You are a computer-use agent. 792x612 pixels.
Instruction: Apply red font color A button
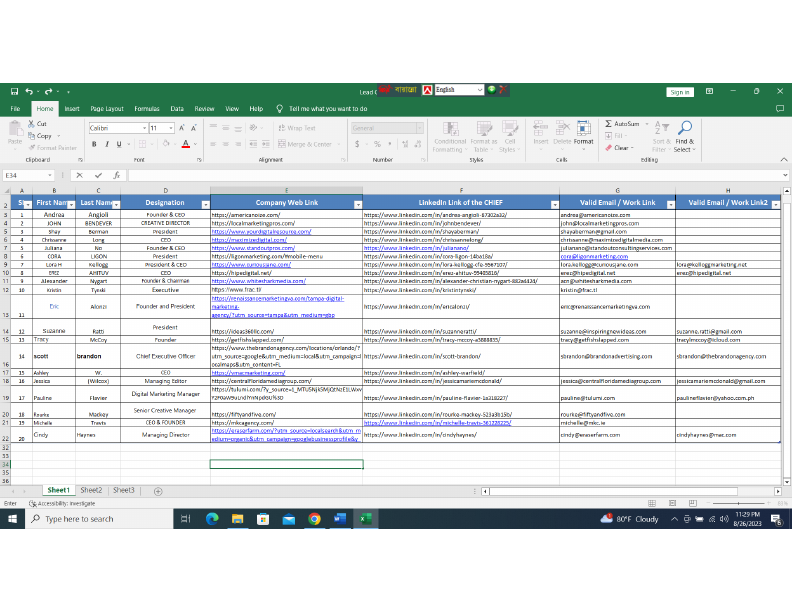(185, 144)
